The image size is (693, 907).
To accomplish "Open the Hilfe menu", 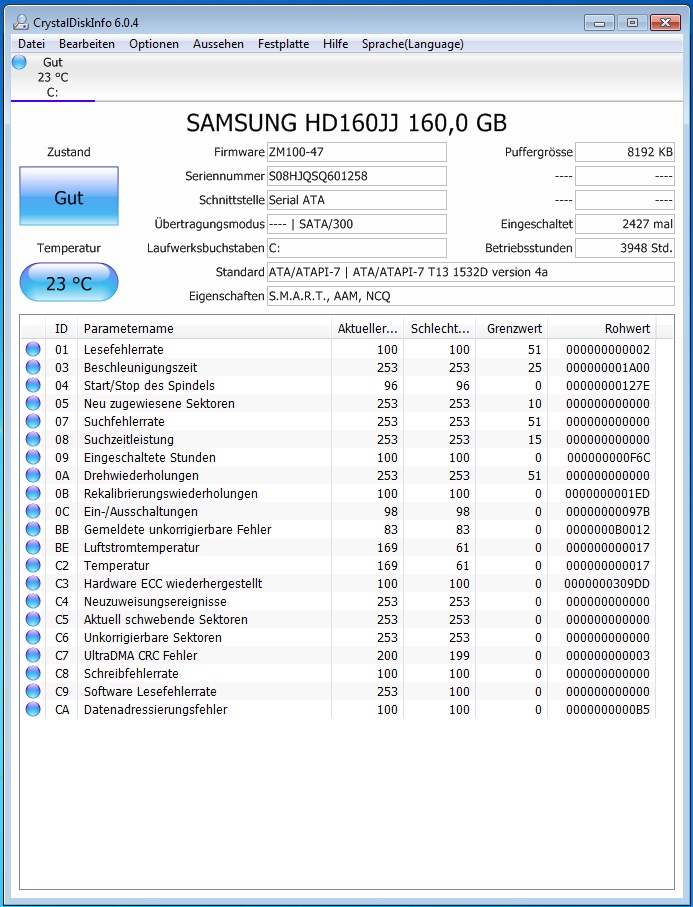I will click(336, 44).
